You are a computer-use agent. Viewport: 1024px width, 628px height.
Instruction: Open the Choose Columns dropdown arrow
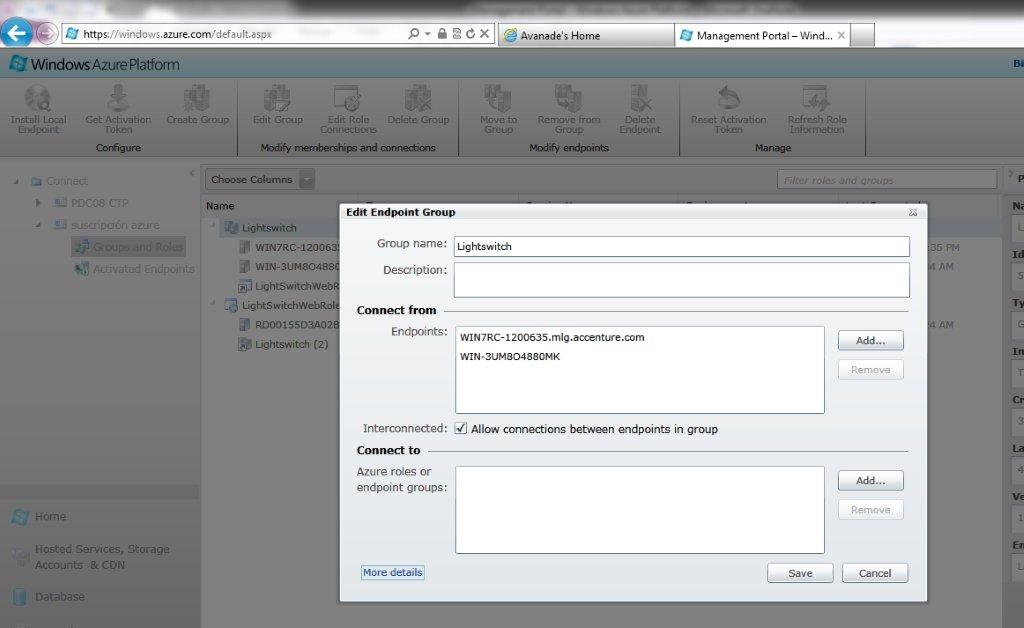pyautogui.click(x=307, y=179)
